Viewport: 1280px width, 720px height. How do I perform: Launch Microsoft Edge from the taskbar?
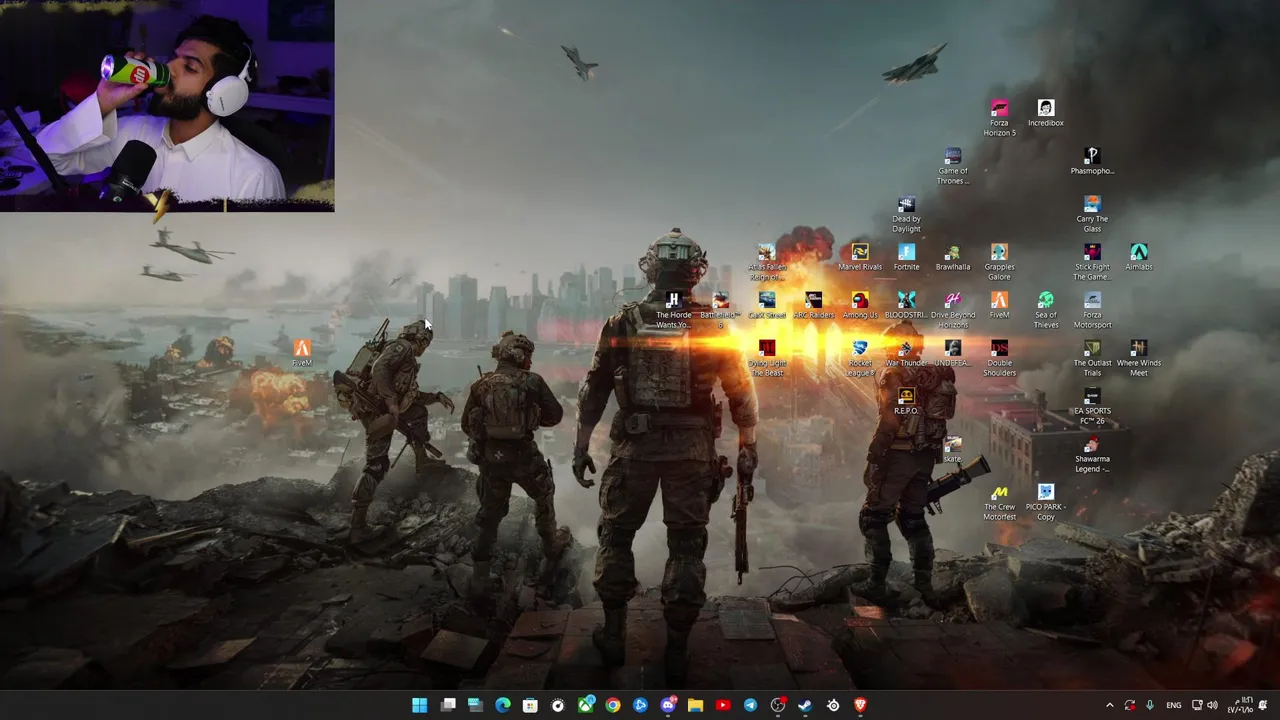503,705
